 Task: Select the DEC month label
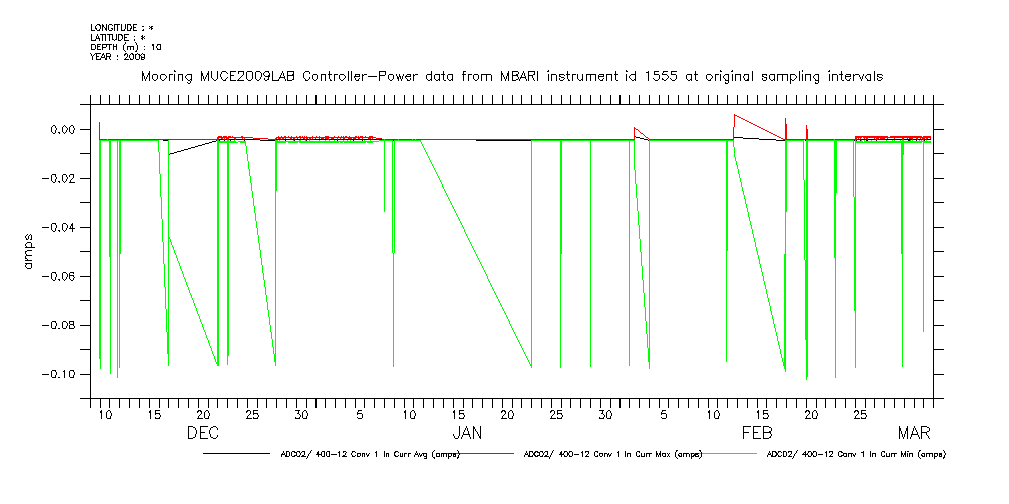(x=203, y=433)
